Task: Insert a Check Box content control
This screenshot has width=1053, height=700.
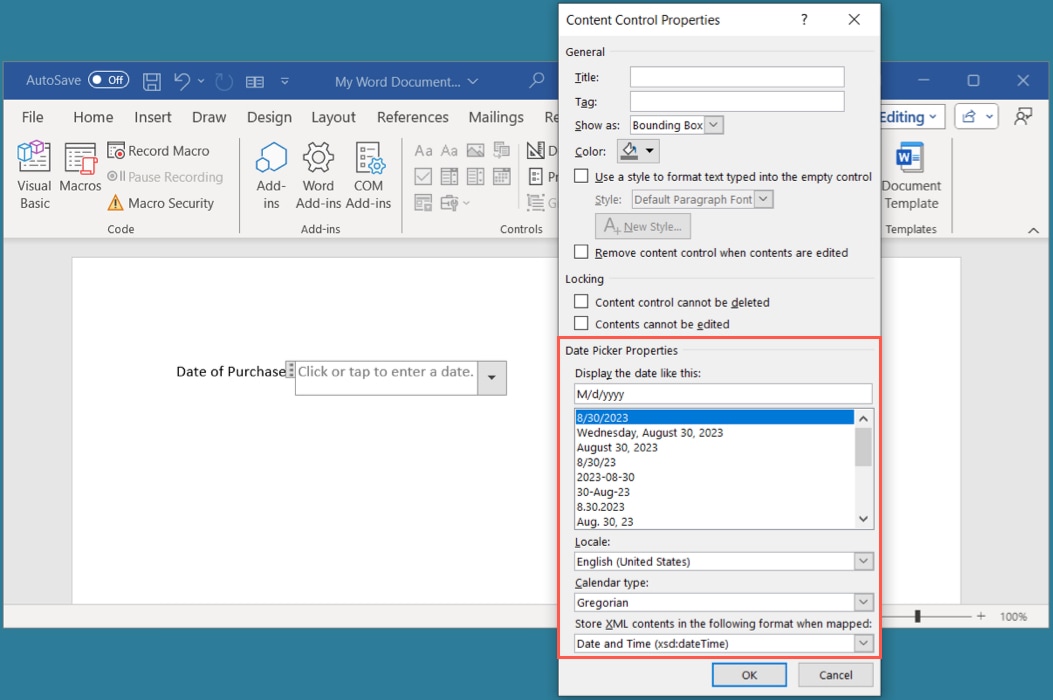Action: pos(424,176)
